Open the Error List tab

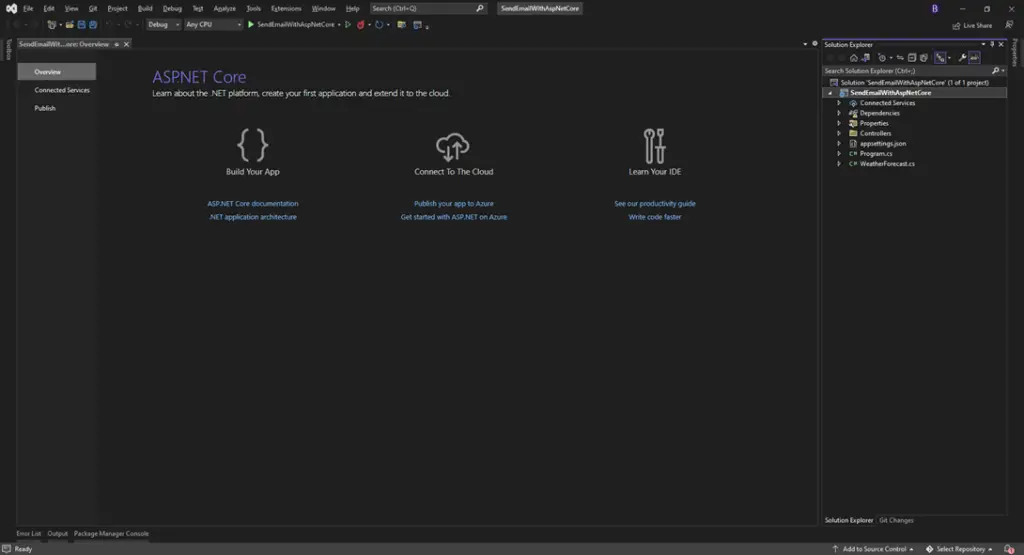coord(28,533)
